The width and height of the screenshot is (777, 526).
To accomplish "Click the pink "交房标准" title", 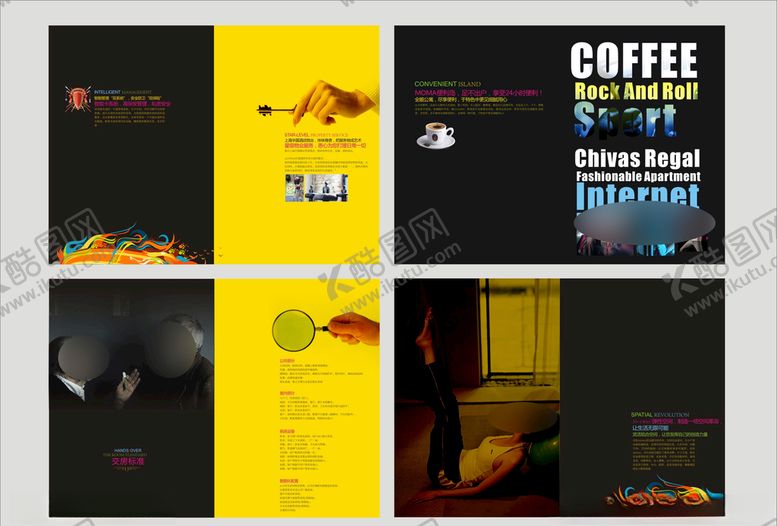I will click(x=127, y=461).
